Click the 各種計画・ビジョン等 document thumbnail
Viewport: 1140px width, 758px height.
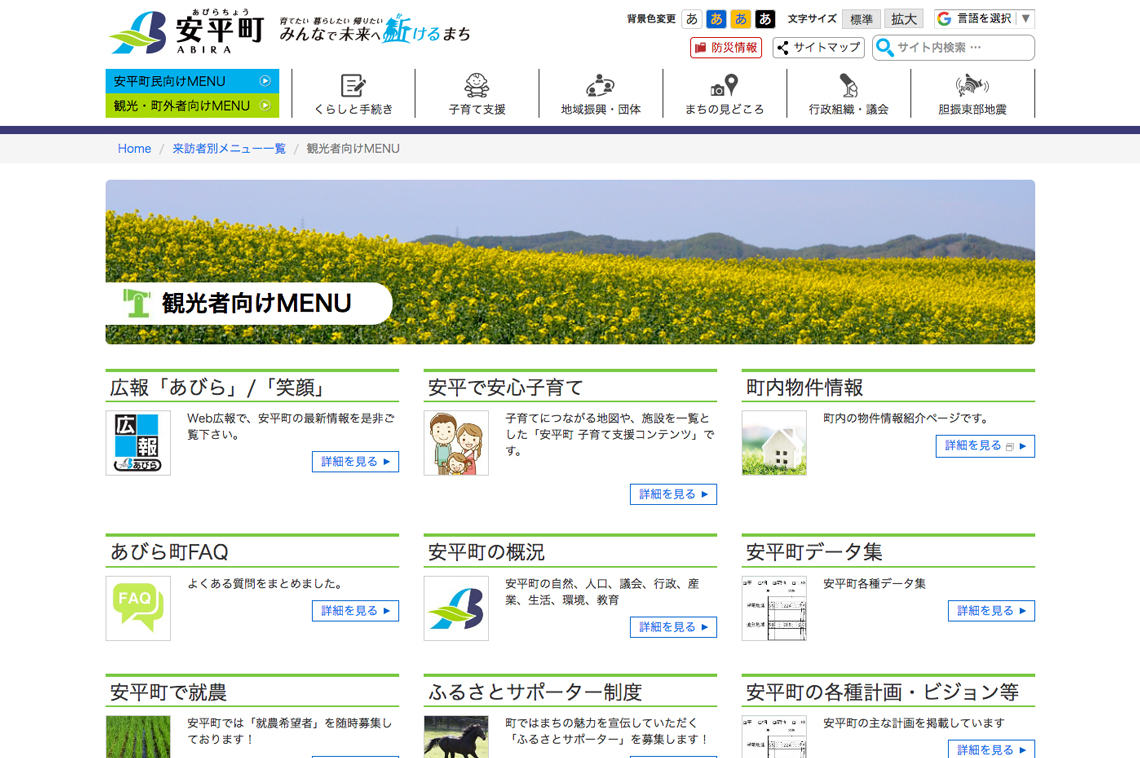pos(774,737)
